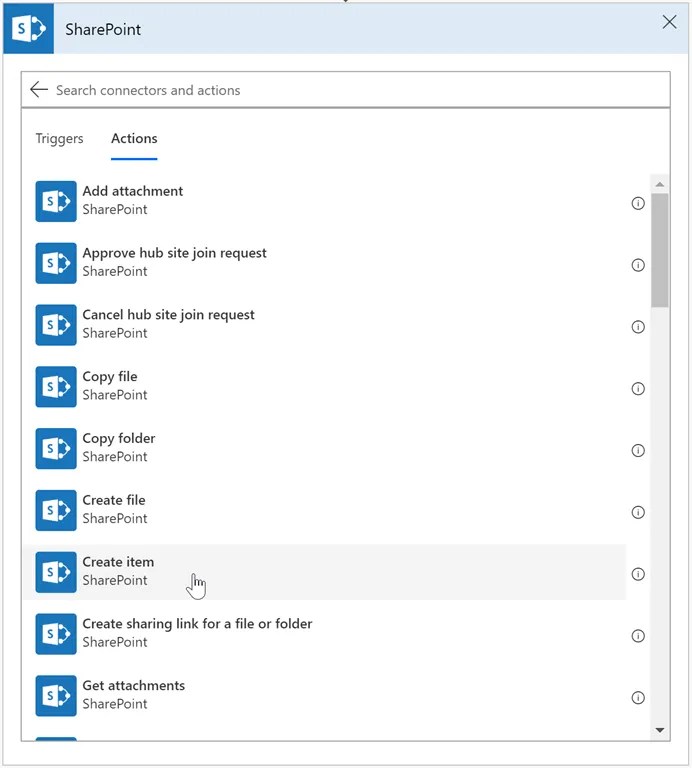The image size is (692, 768).
Task: Choose Cancel hub site join request action
Action: tap(324, 325)
